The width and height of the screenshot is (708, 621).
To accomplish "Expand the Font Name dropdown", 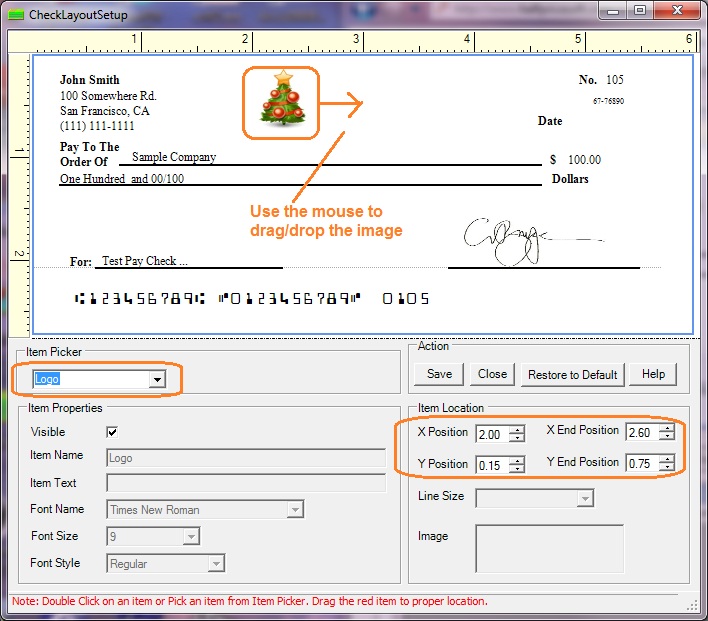I will point(294,510).
